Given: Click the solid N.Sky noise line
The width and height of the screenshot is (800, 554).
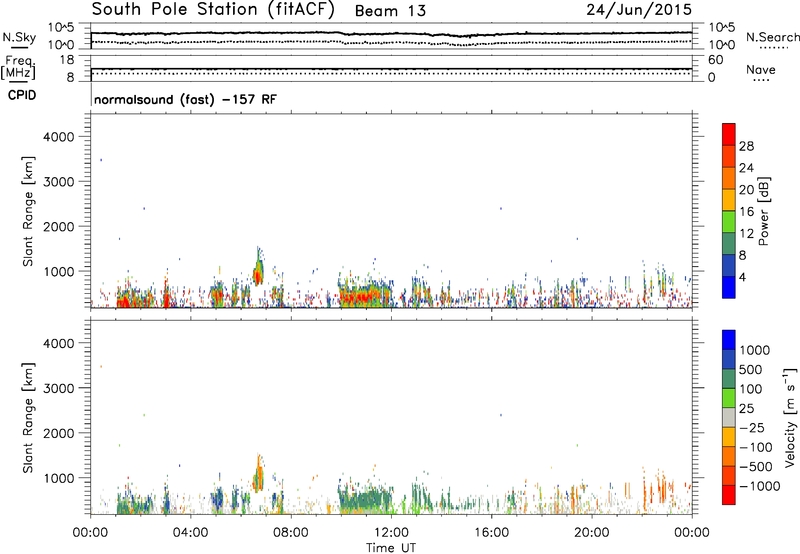Looking at the screenshot, I should click(x=391, y=34).
